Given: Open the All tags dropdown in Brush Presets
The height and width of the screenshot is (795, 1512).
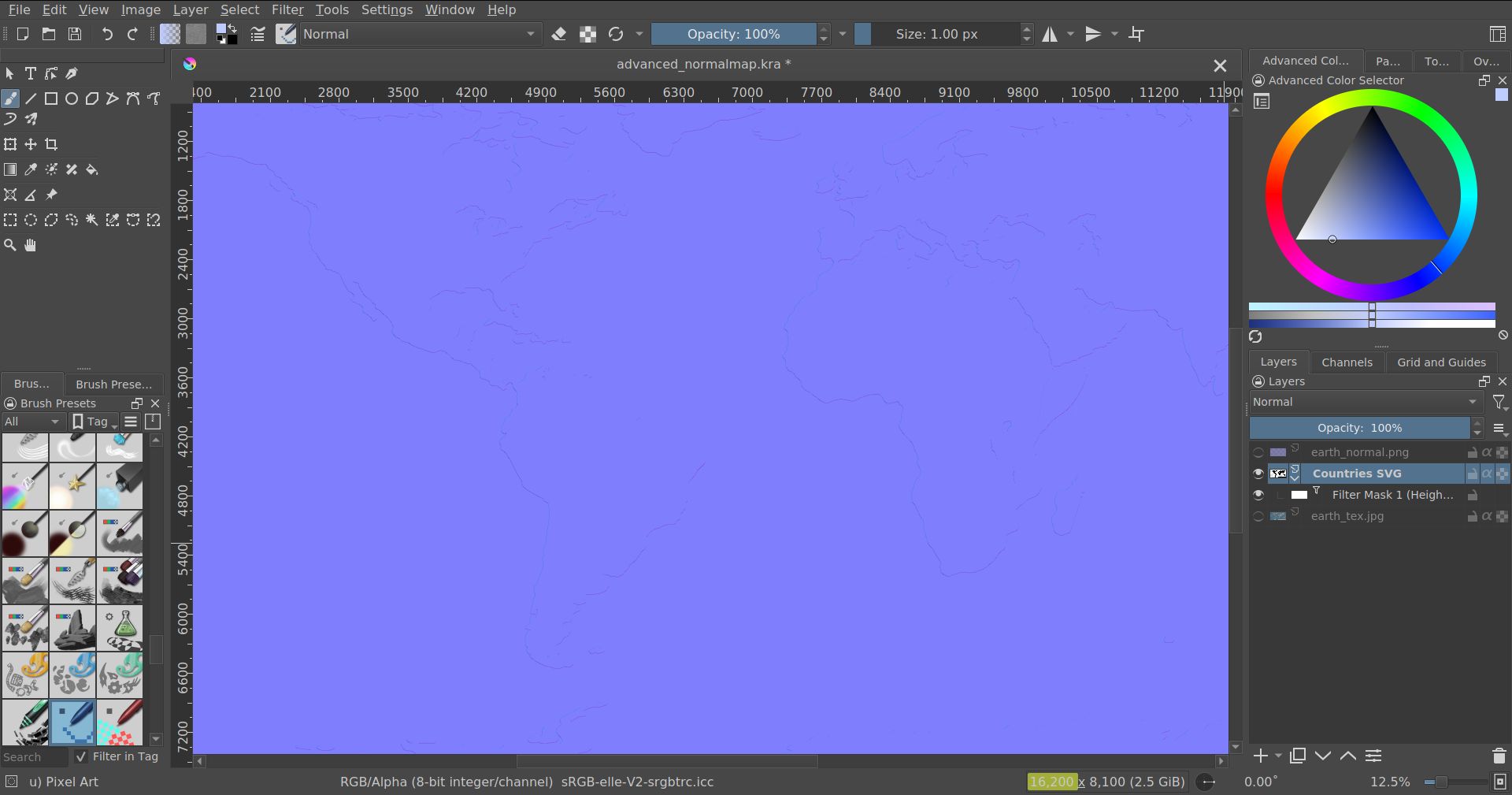Looking at the screenshot, I should pos(33,422).
